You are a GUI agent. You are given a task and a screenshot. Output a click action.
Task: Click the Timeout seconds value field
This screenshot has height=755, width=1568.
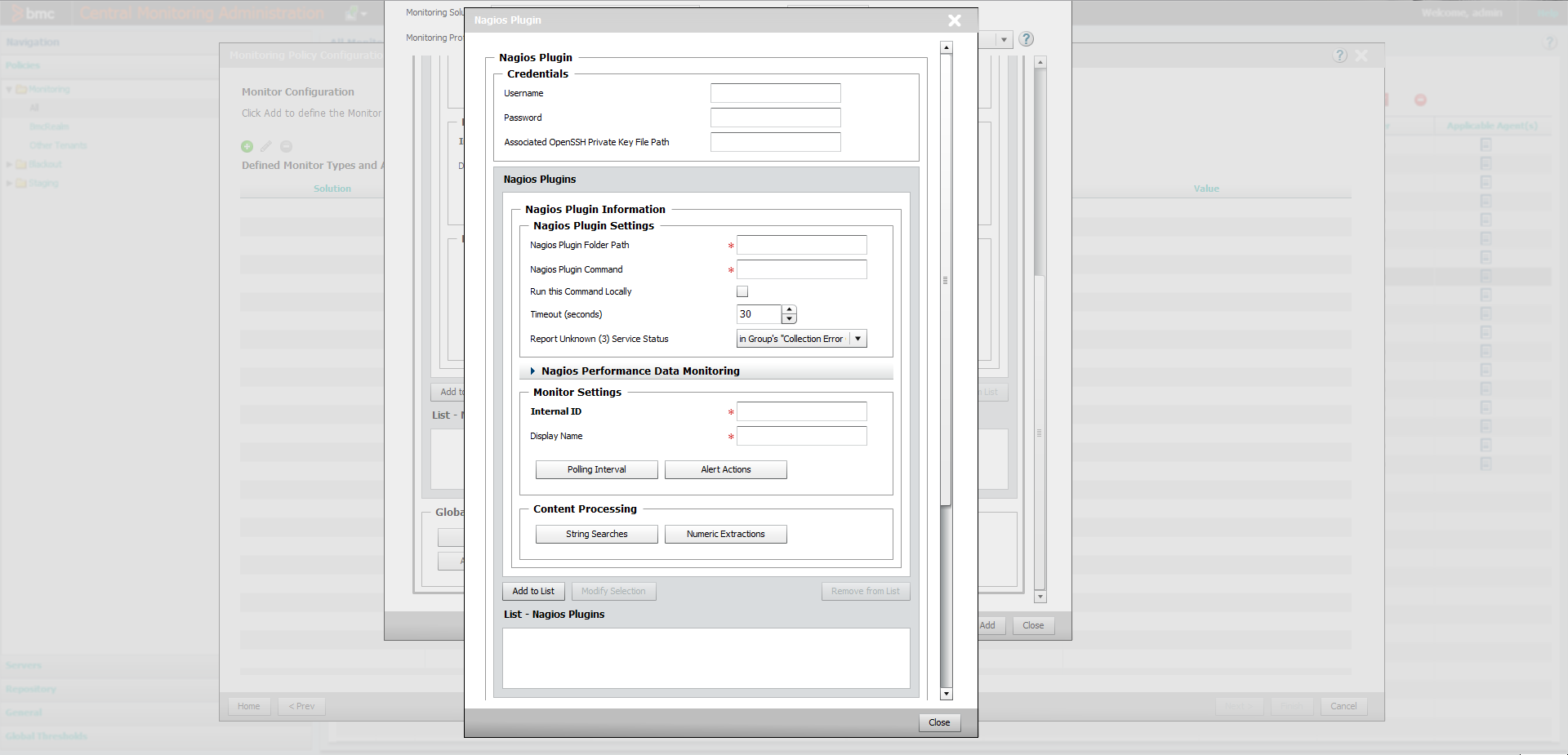click(x=759, y=314)
